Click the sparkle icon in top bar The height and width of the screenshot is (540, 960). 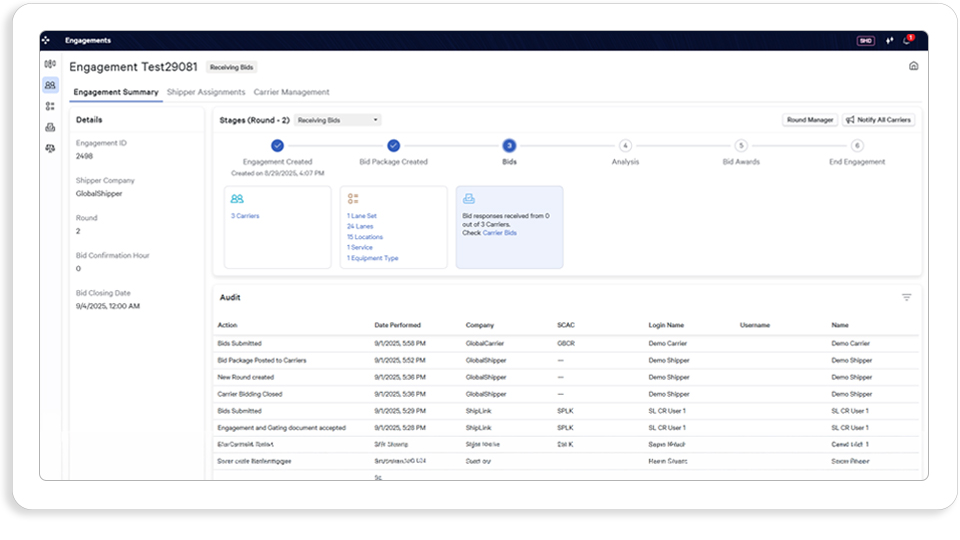tap(890, 40)
